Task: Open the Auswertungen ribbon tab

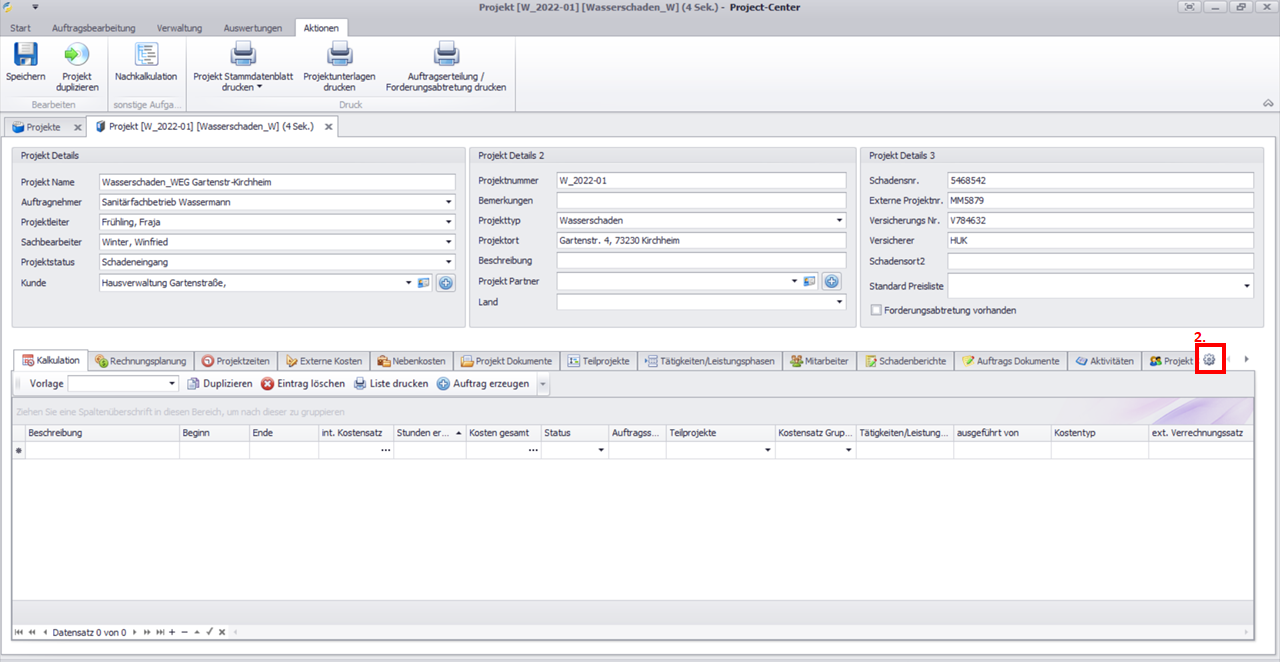Action: pos(253,28)
